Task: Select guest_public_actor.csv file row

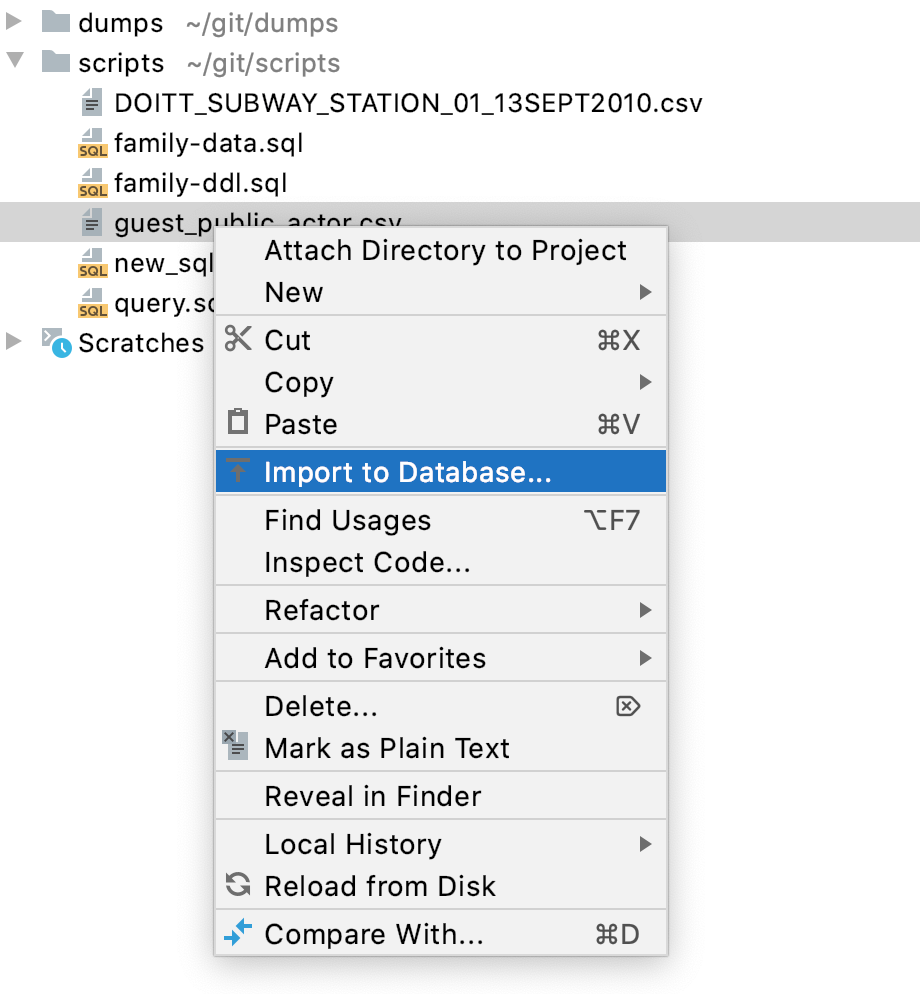Action: 460,222
